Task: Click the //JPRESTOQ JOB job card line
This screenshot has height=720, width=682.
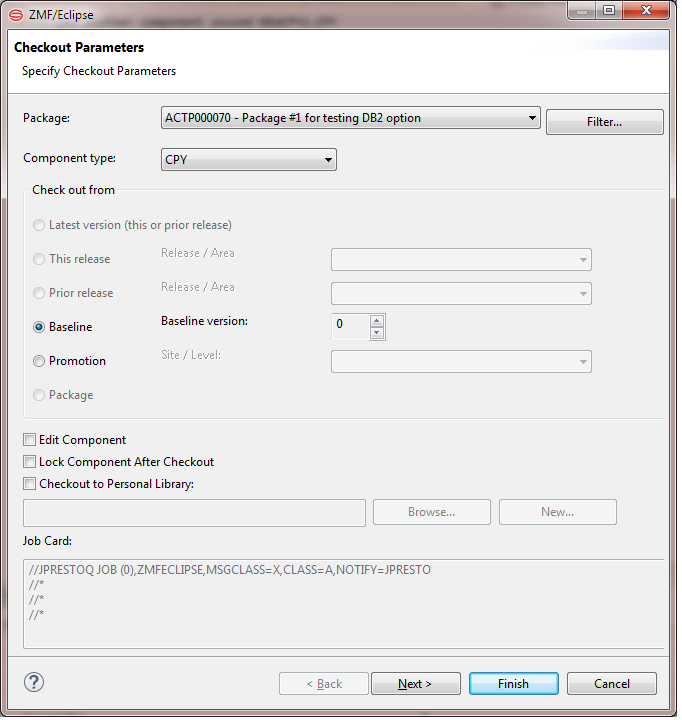Action: 230,570
